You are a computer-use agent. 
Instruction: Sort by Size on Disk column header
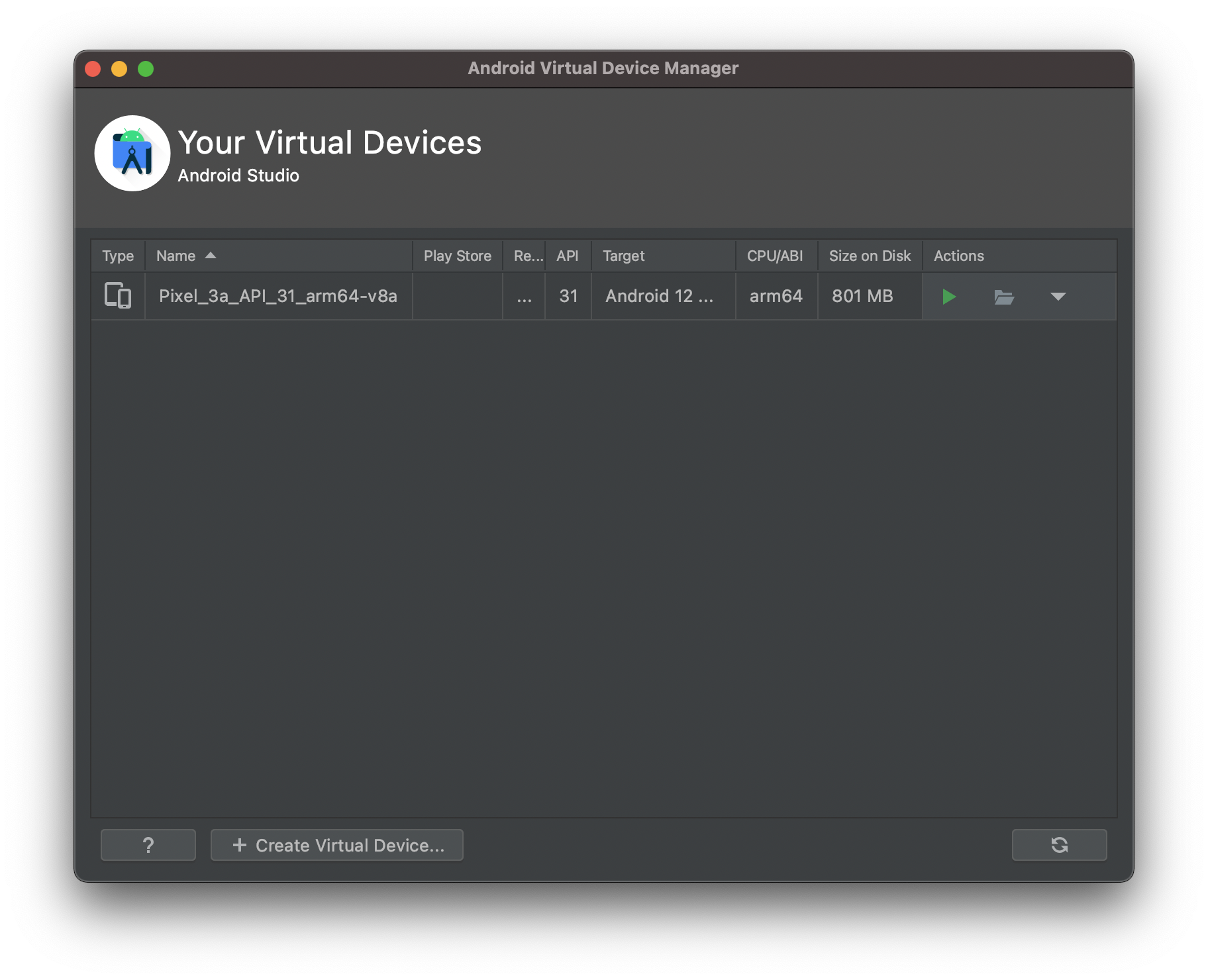tap(870, 256)
